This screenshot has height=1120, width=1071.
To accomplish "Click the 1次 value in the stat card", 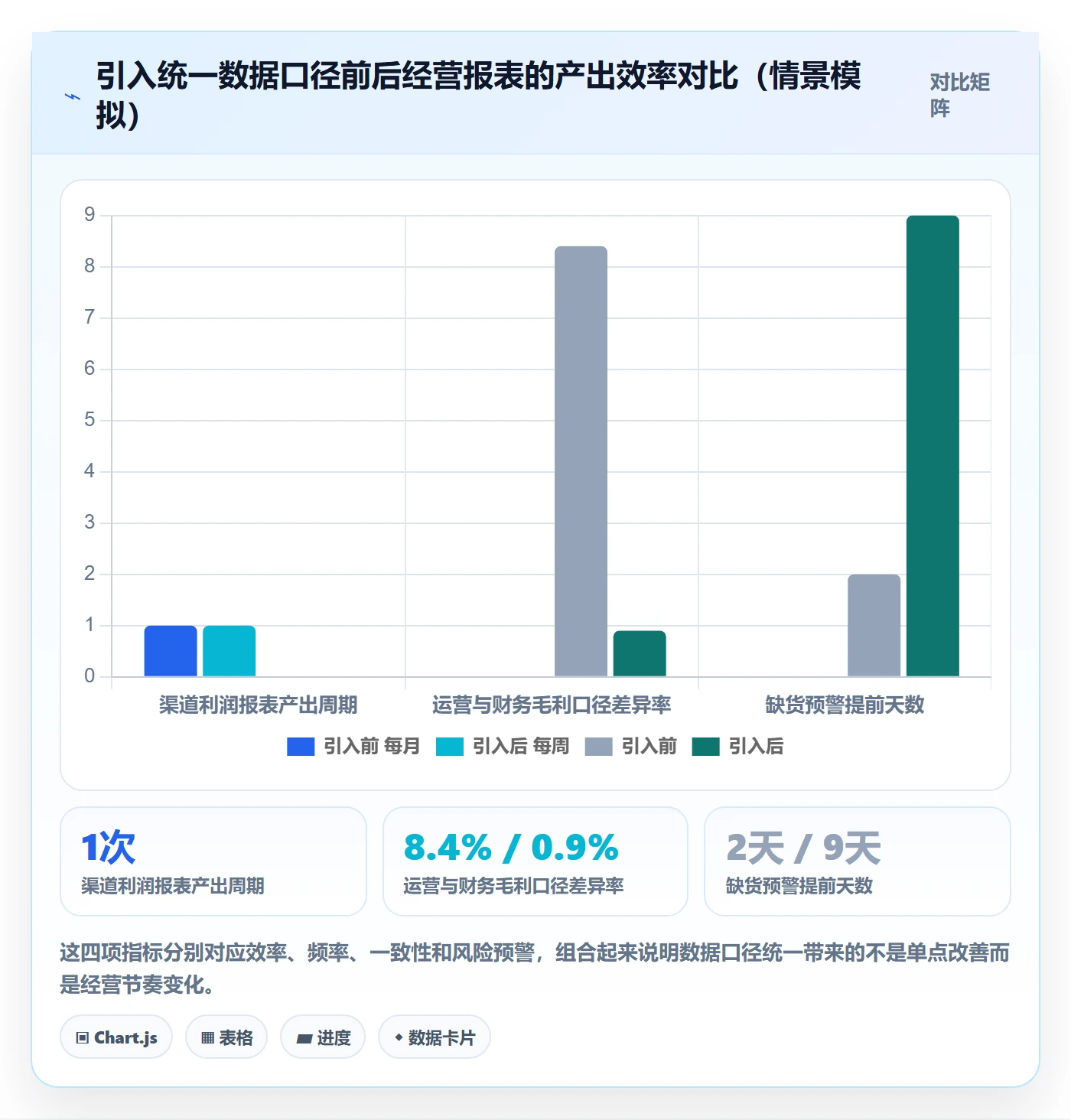I will tap(108, 848).
